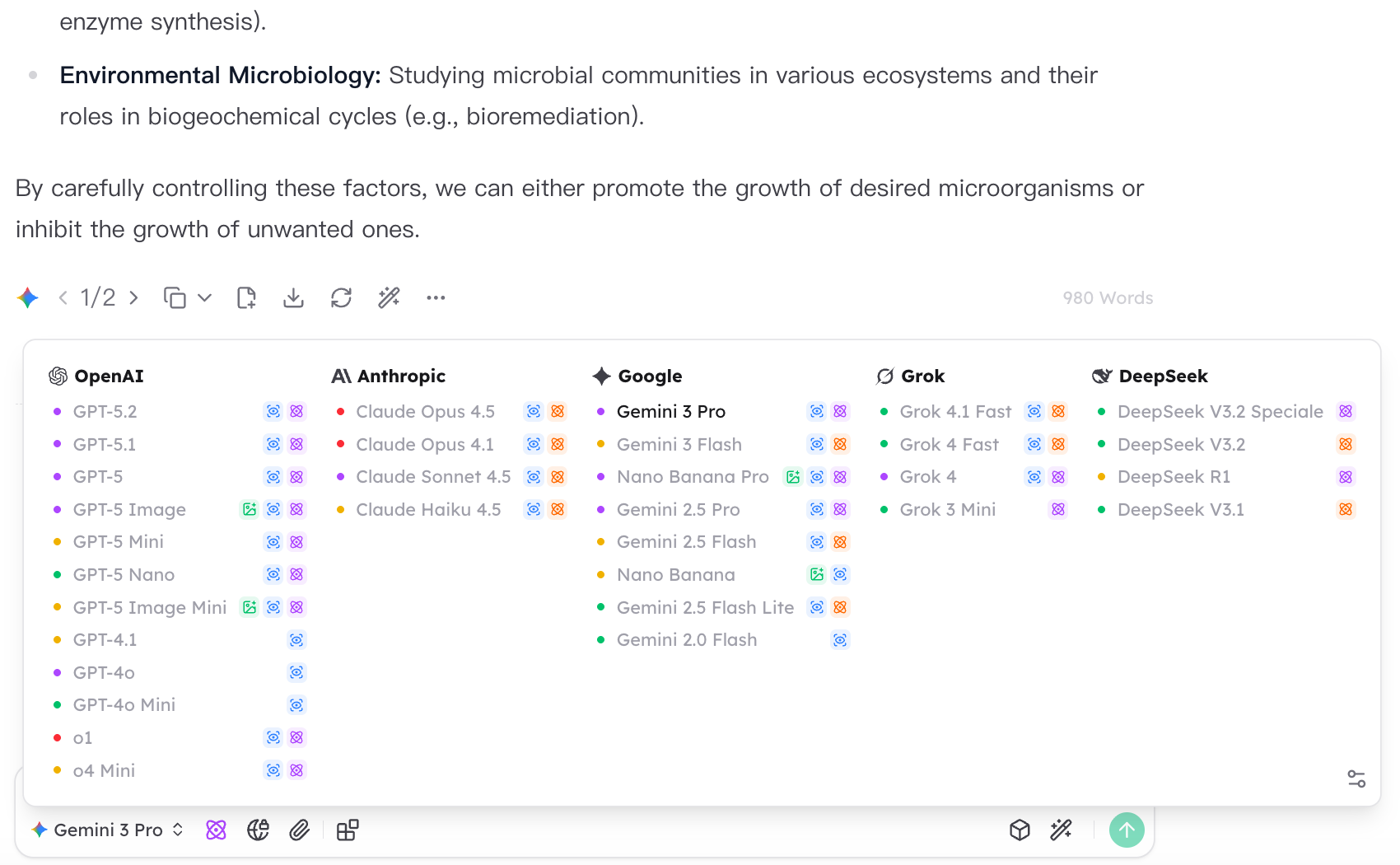Toggle the purple reasoning atom in input bar
1400x865 pixels.
coord(216,830)
